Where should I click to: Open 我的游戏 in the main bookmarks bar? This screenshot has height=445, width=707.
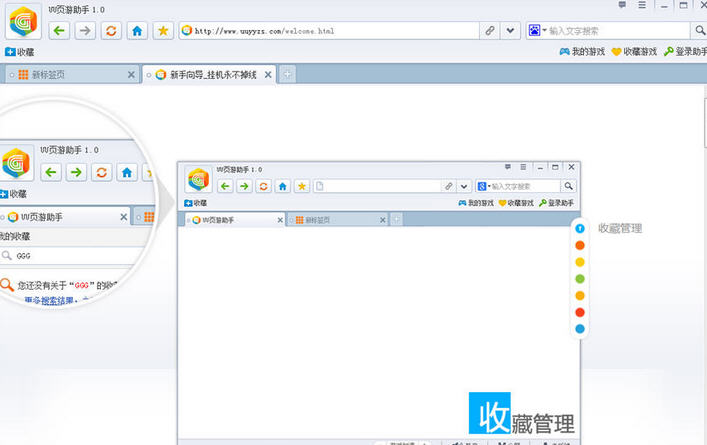pos(582,52)
